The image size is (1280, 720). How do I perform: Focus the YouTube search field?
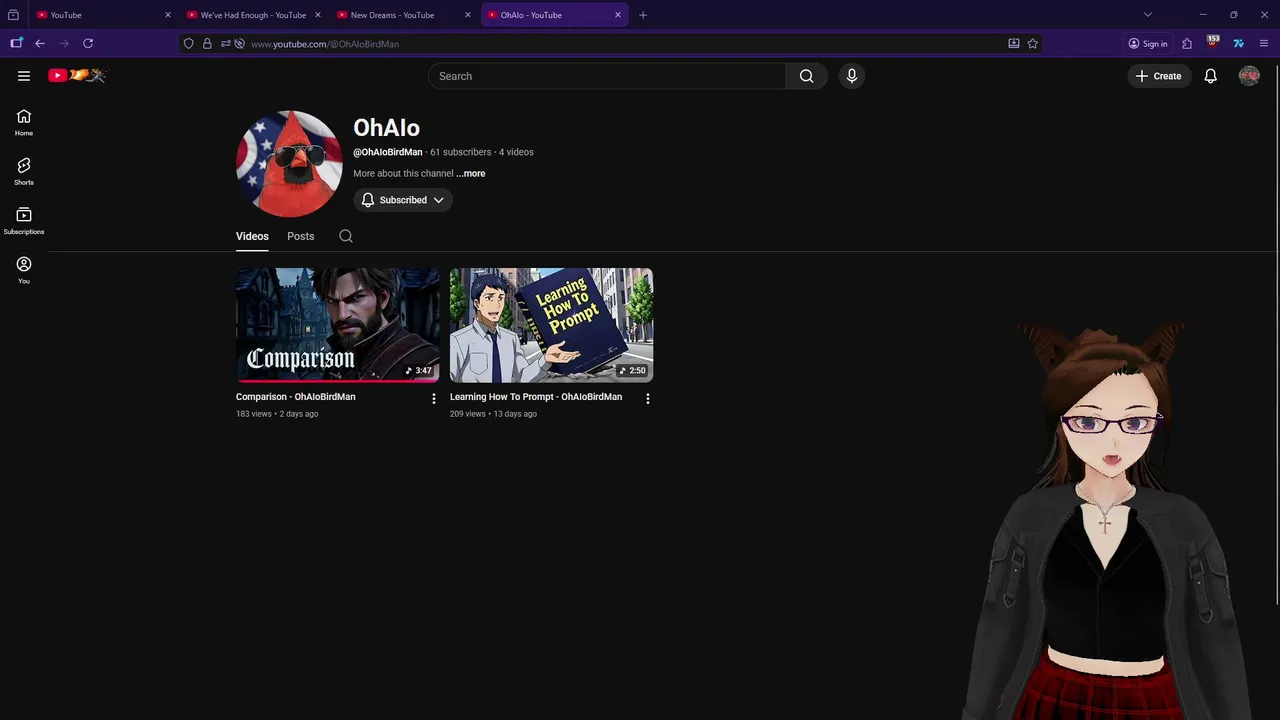(x=607, y=76)
